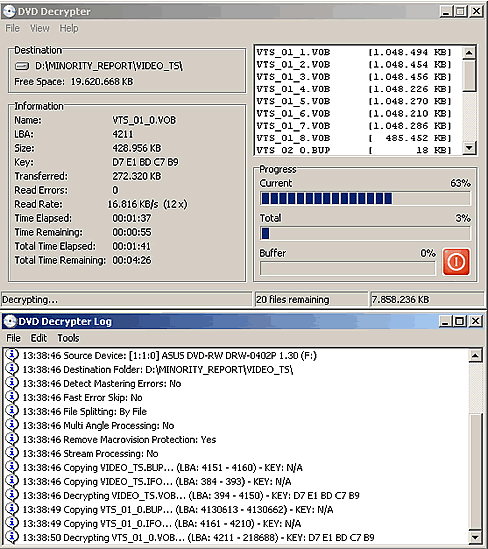
Task: Click the destination path D:\MINORITY_REPORT\VIDEO_TS\
Action: pyautogui.click(x=109, y=66)
